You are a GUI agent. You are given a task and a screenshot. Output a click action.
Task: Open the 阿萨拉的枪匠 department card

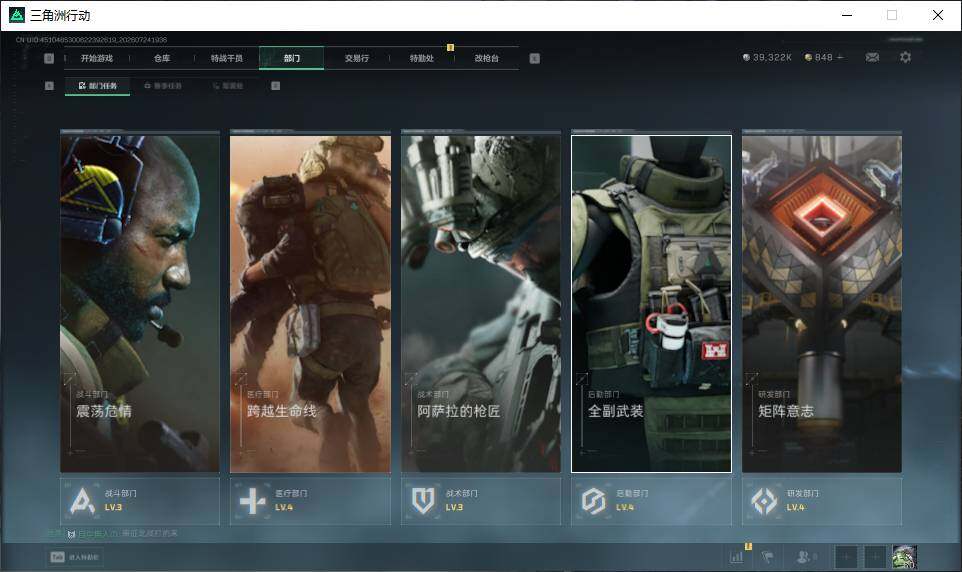pos(481,304)
